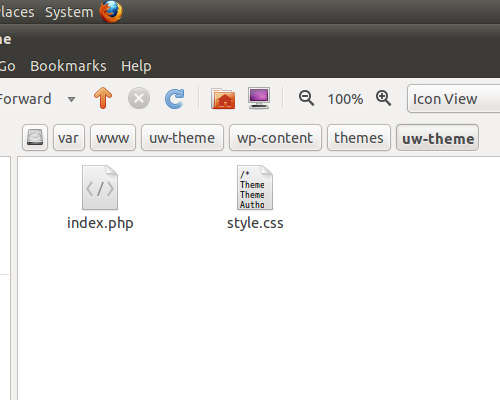Viewport: 500px width, 400px height.
Task: Open the System panel menu
Action: (x=69, y=12)
